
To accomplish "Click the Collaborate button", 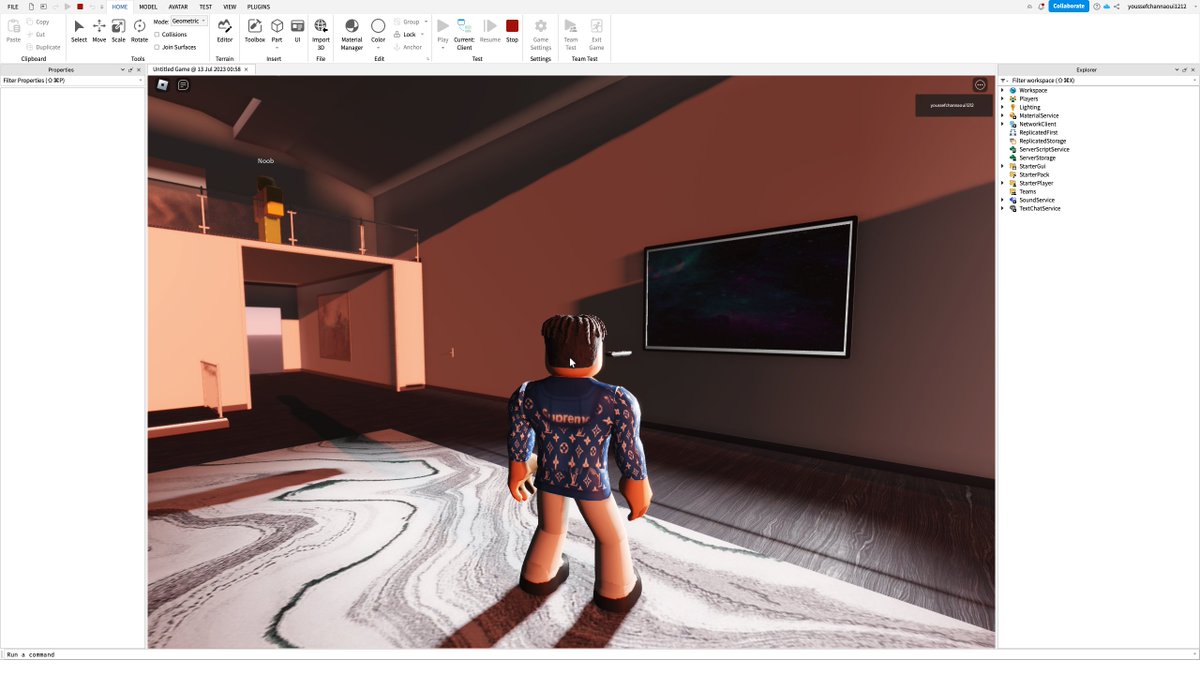I will [1068, 6].
